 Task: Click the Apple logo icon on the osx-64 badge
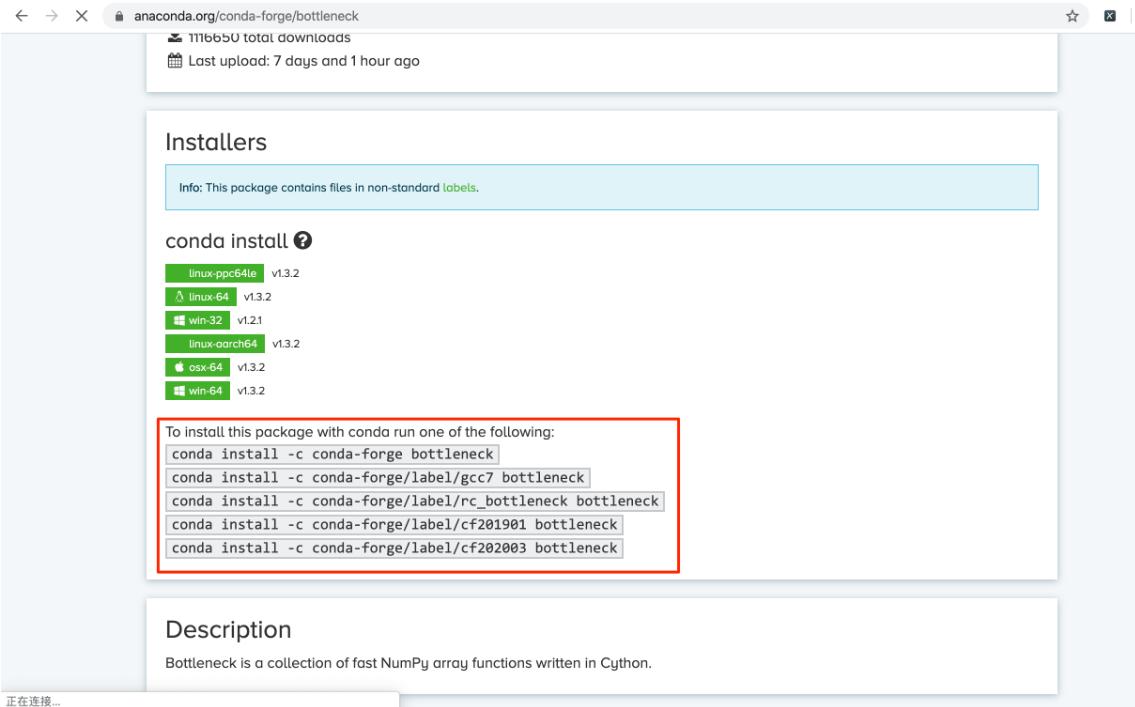coord(179,367)
